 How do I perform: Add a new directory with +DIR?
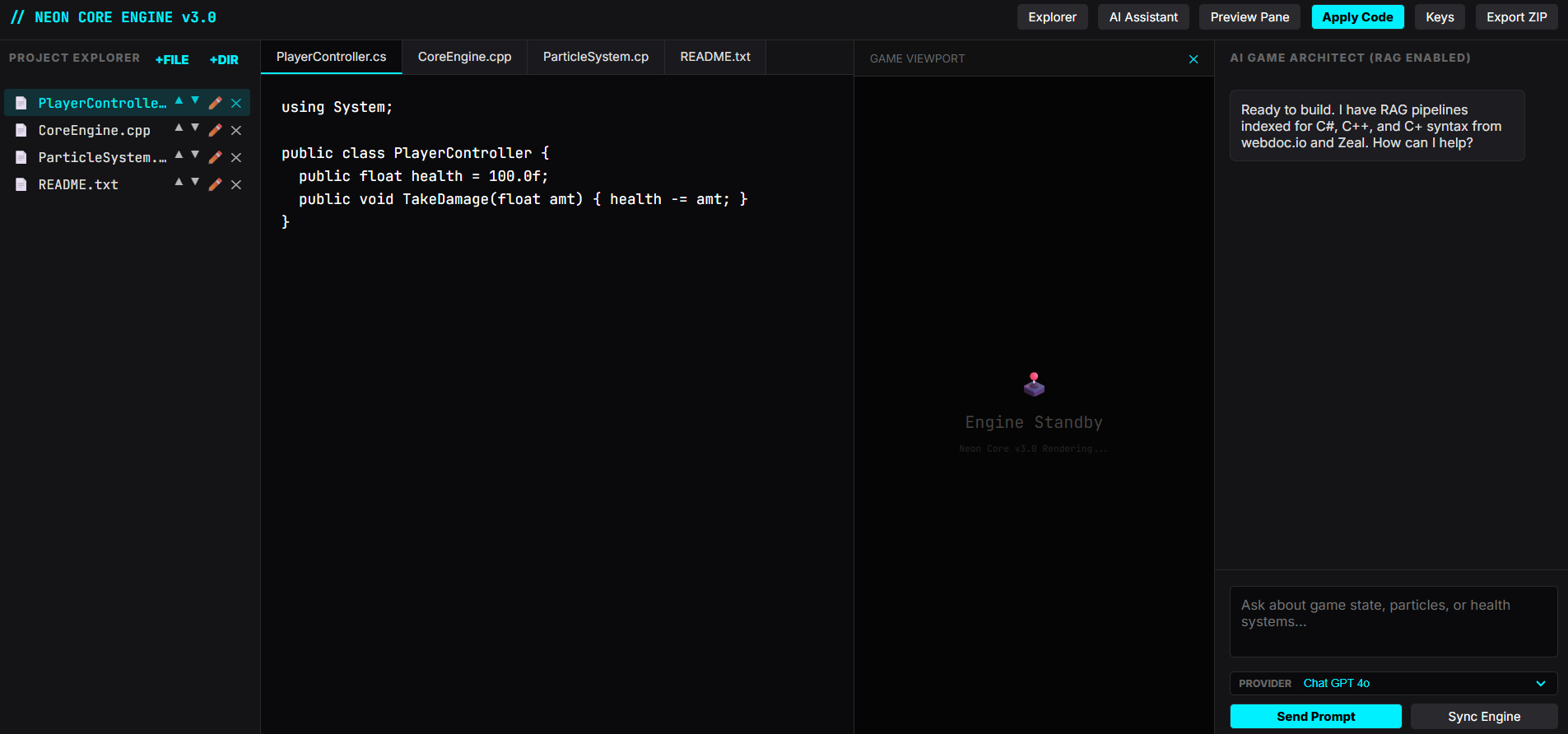[x=224, y=59]
